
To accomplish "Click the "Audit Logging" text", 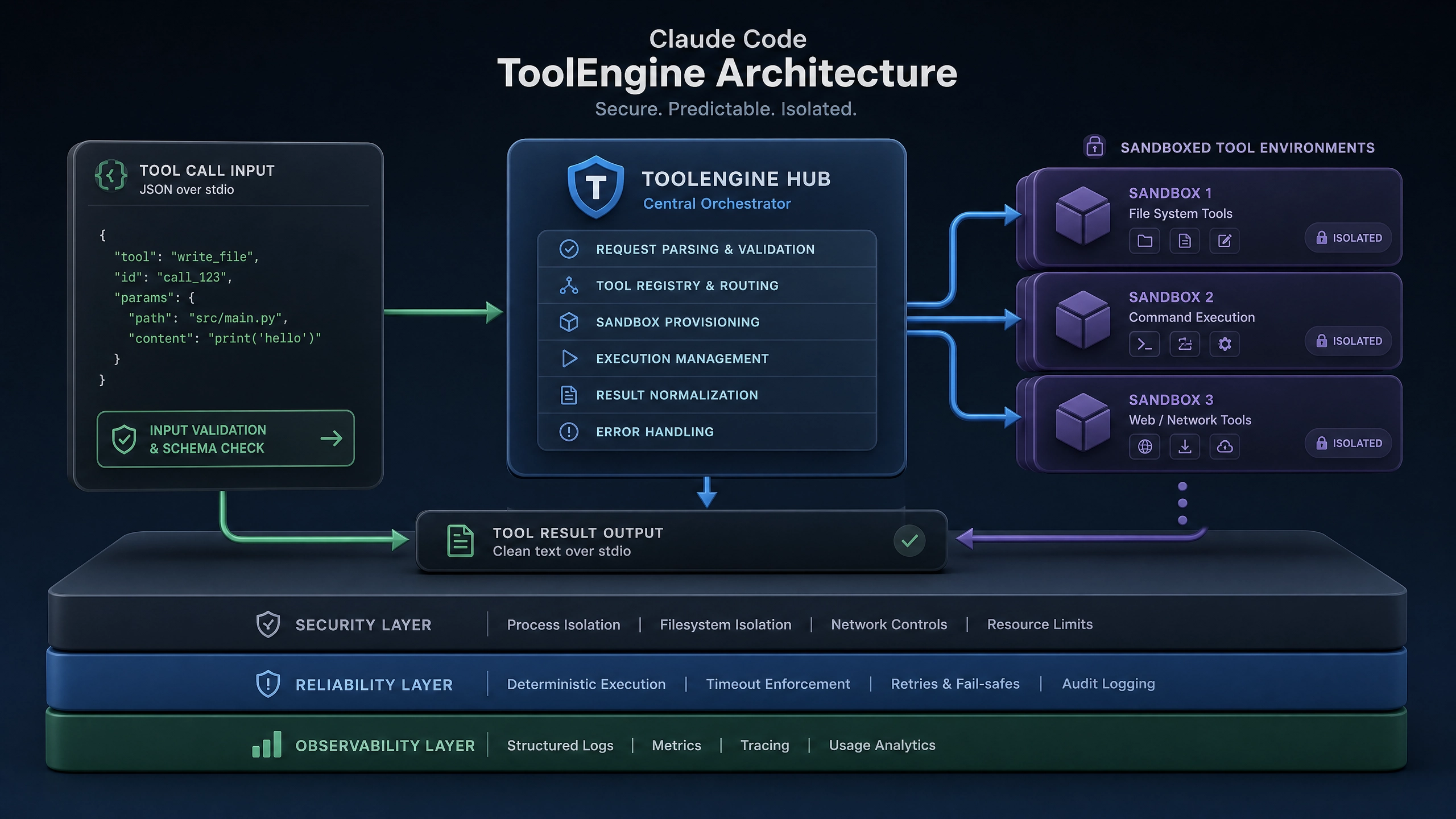I will 1108,684.
